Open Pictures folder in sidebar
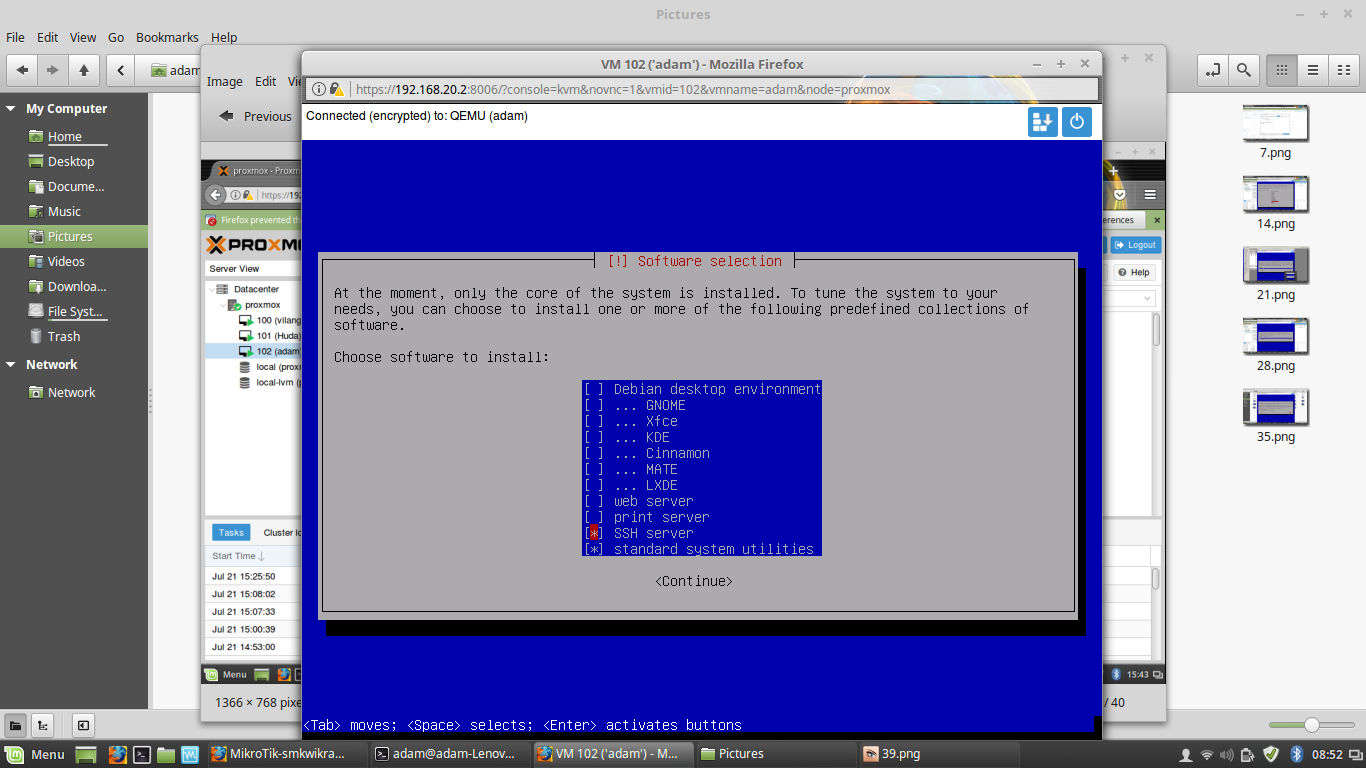The image size is (1366, 768). click(x=70, y=237)
